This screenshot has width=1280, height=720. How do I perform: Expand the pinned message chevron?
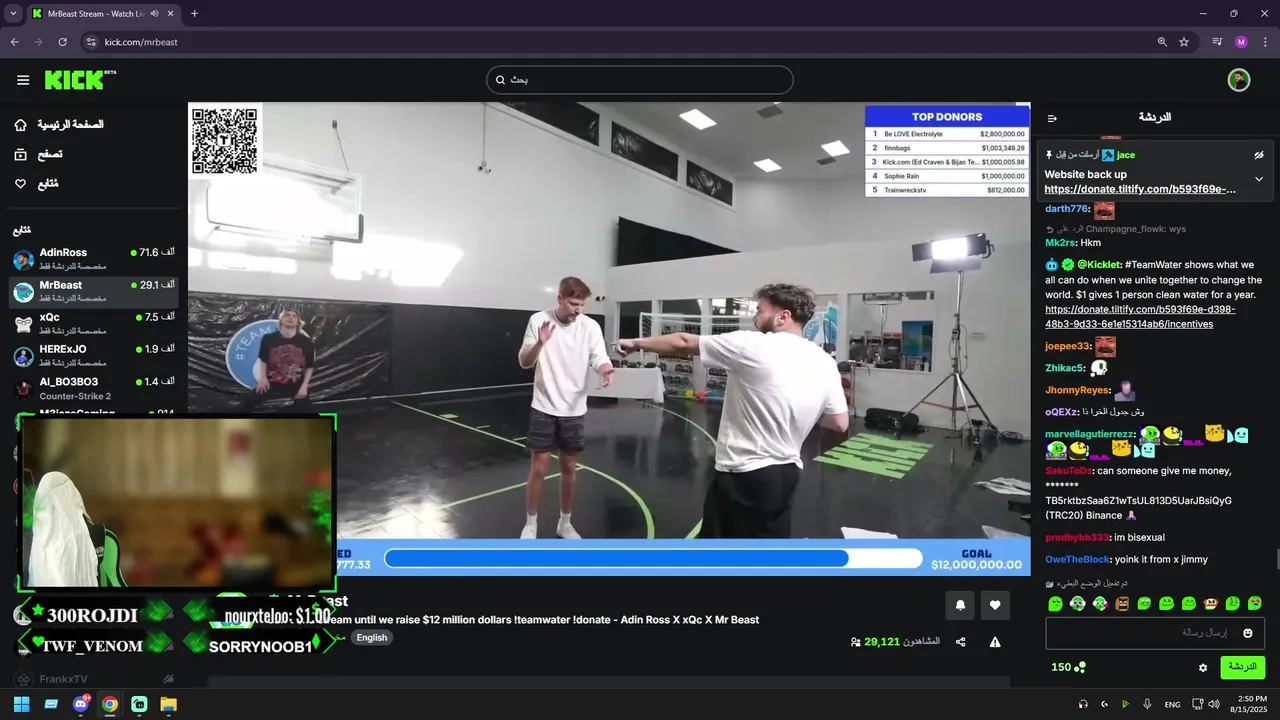click(1259, 179)
